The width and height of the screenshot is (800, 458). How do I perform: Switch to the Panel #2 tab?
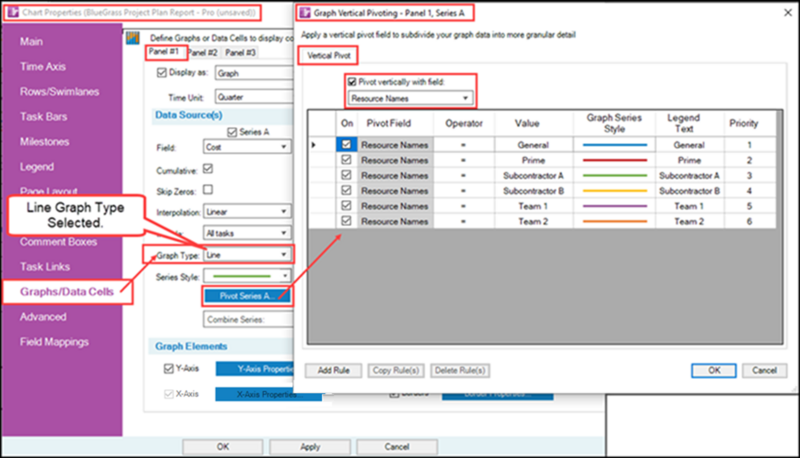tap(203, 53)
